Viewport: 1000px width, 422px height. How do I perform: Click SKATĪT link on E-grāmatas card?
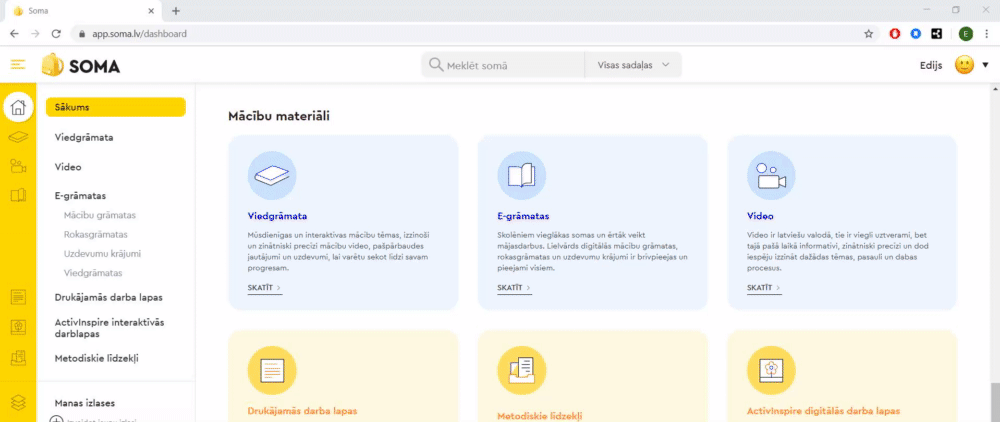point(514,288)
